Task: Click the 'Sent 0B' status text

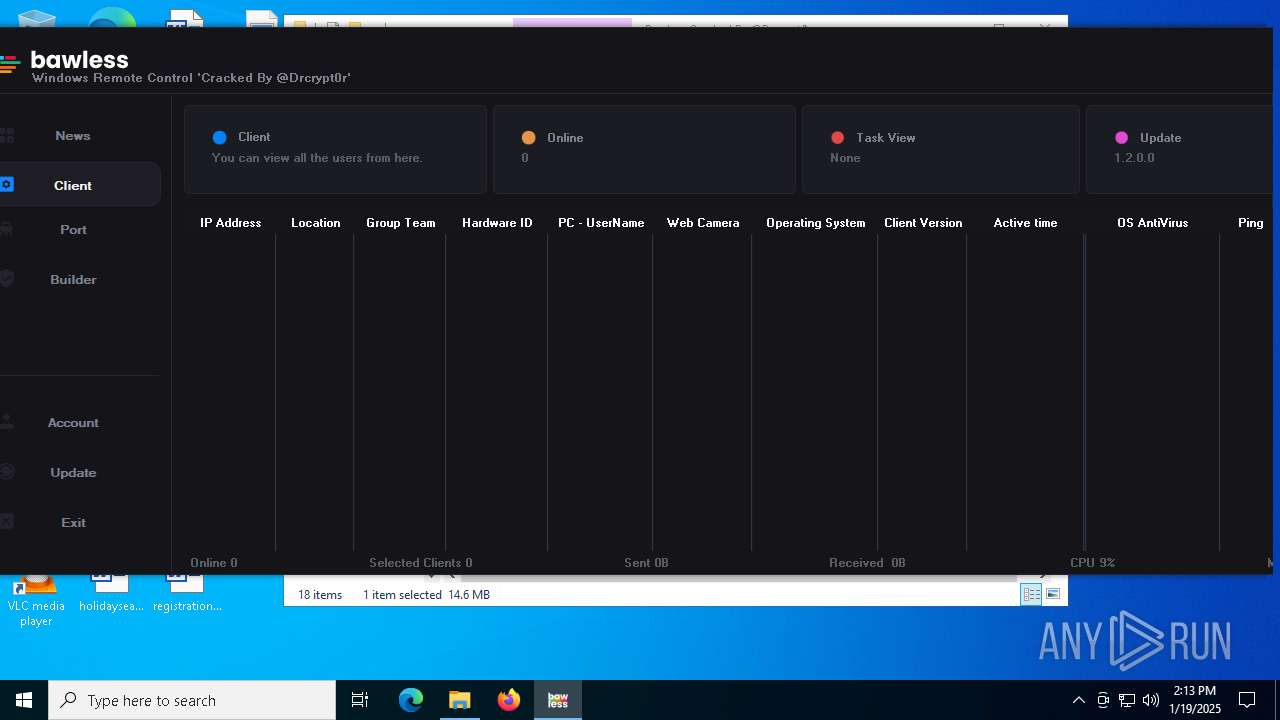Action: pos(646,563)
